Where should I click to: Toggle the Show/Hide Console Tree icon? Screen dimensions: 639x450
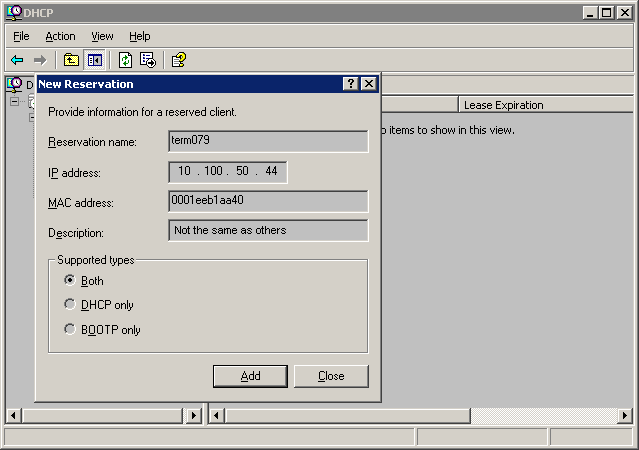[x=95, y=60]
